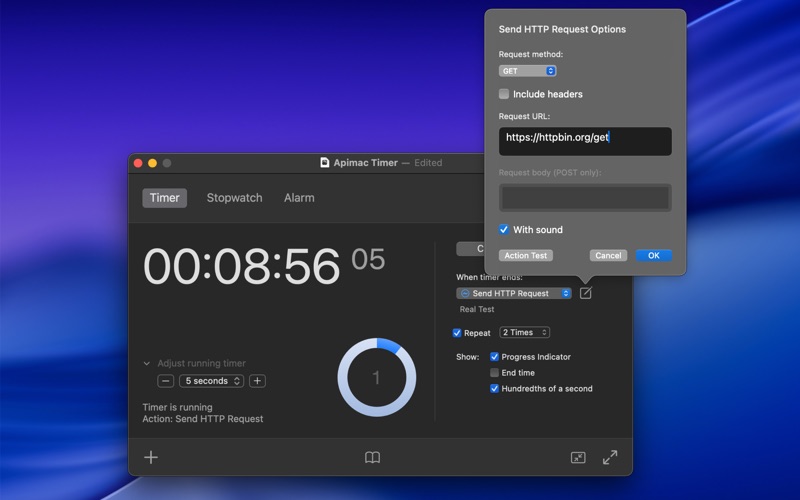Image resolution: width=800 pixels, height=500 pixels.
Task: Click the plus icon to add a timer
Action: 151,457
